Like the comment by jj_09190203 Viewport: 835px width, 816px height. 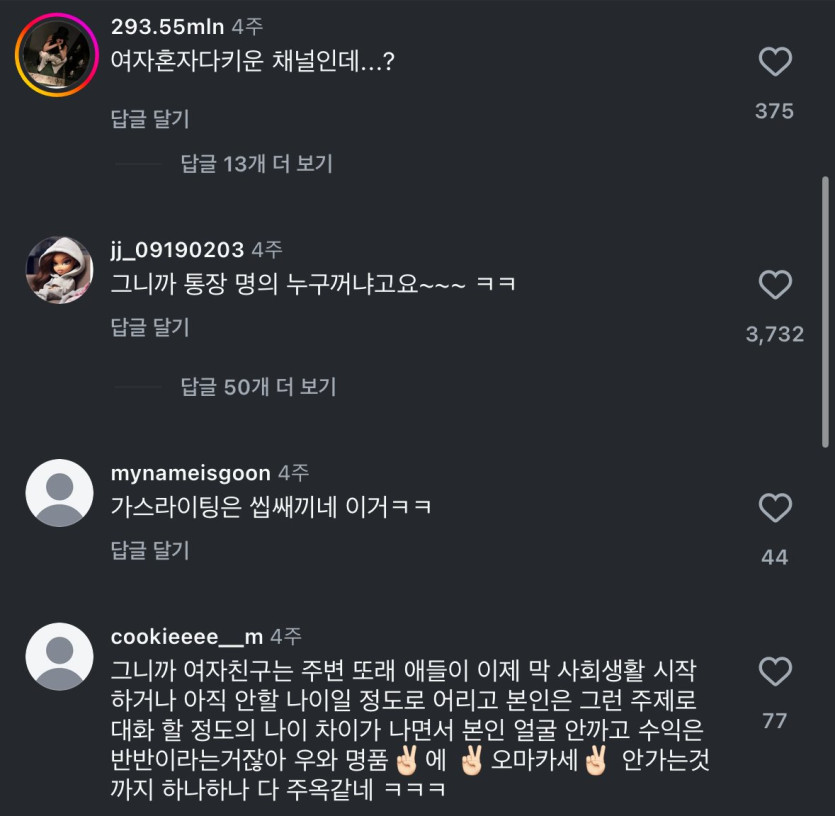[x=775, y=284]
